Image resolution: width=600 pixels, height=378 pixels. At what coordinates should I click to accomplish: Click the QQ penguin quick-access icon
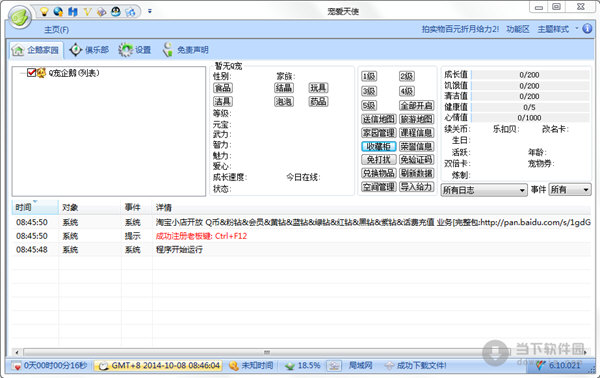tap(116, 12)
